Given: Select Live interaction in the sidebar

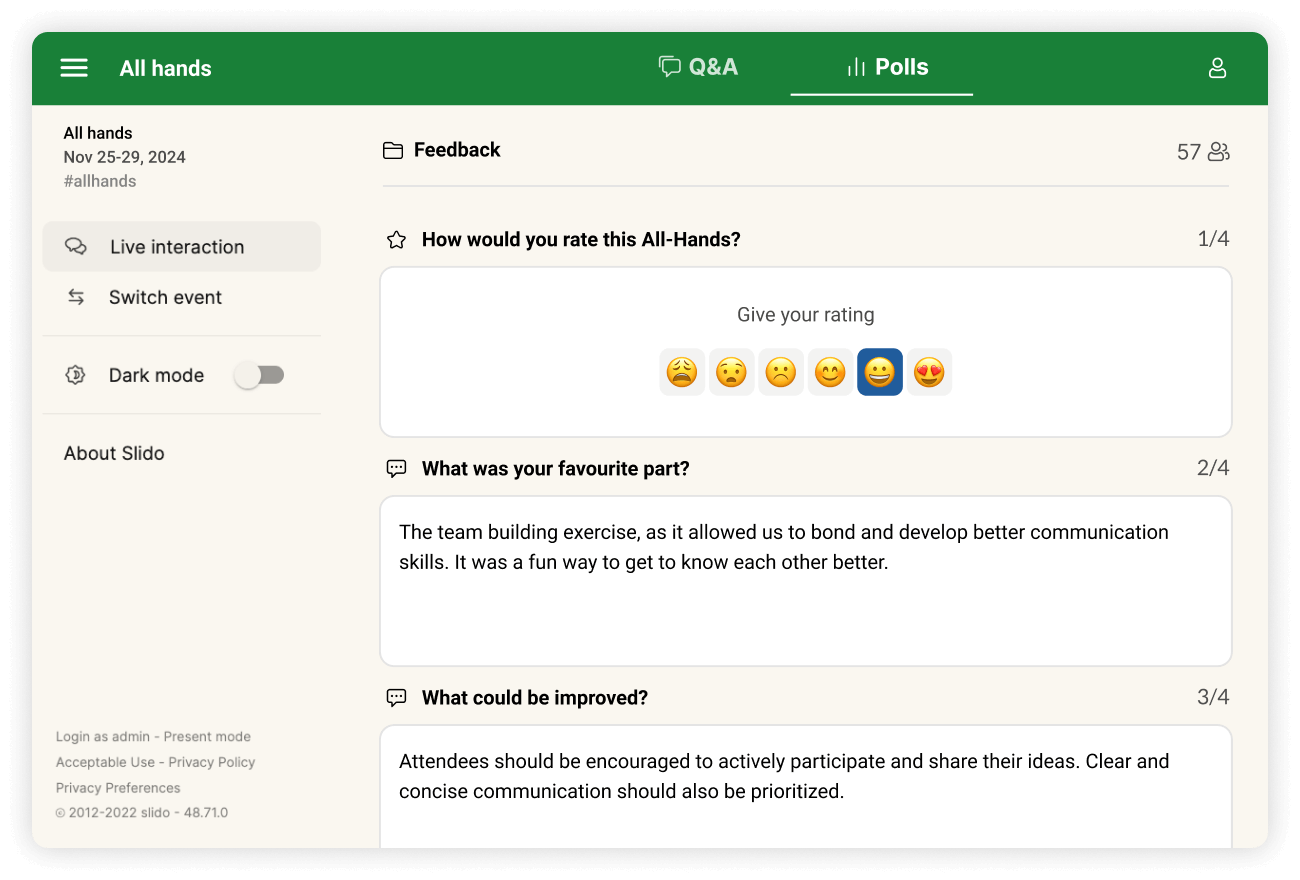Looking at the screenshot, I should pyautogui.click(x=176, y=246).
